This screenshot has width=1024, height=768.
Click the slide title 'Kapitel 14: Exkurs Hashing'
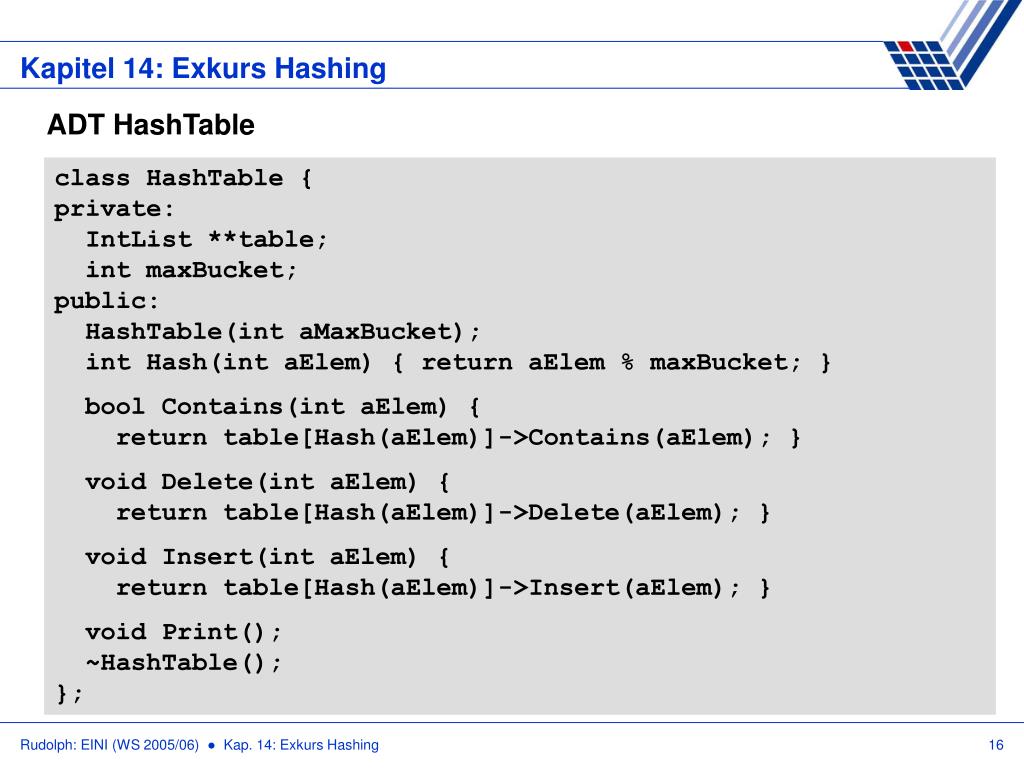(x=203, y=69)
